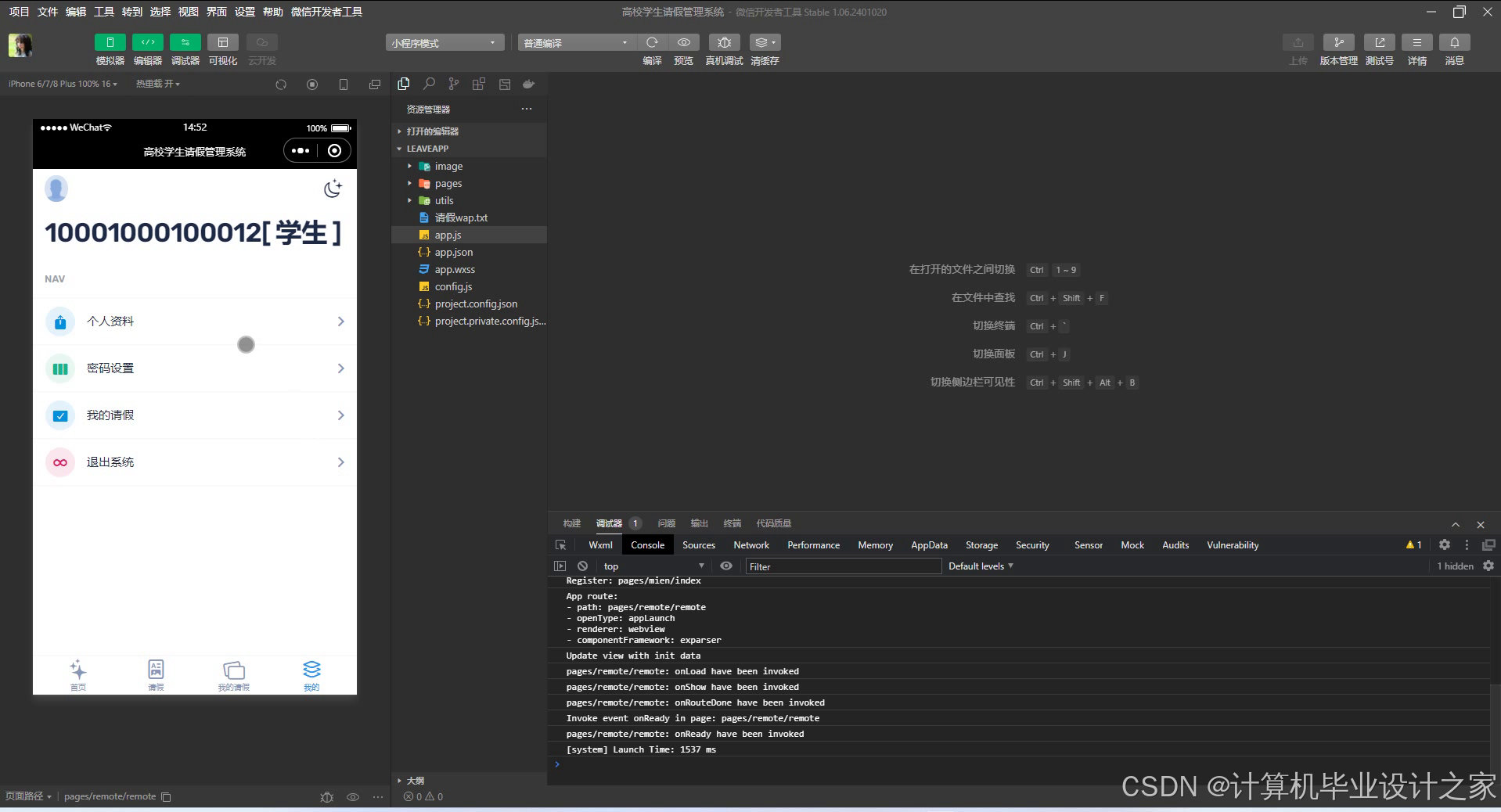The width and height of the screenshot is (1501, 812).
Task: Click the simulator phone device icon
Action: pos(344,84)
